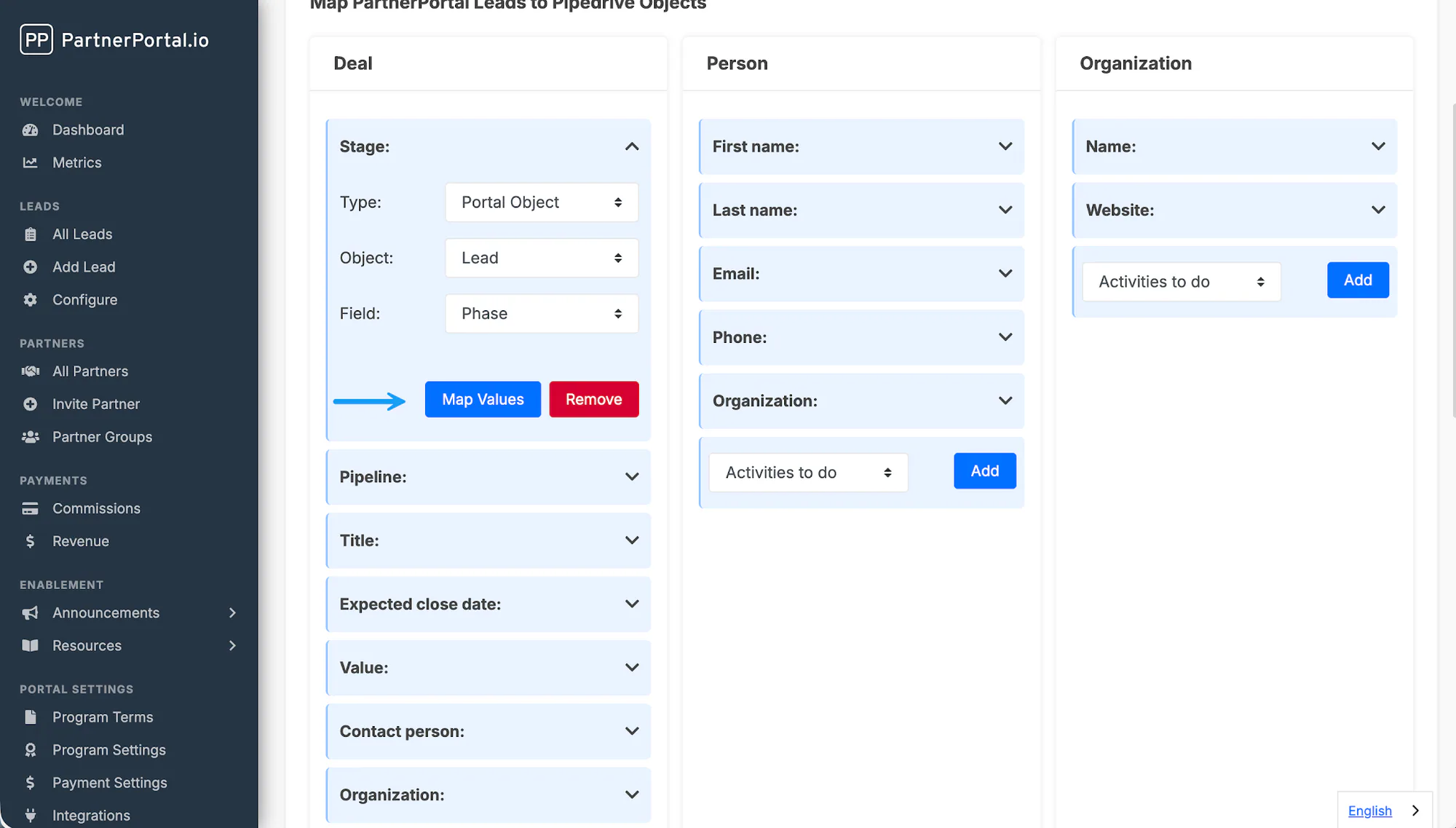Image resolution: width=1456 pixels, height=828 pixels.
Task: Open Revenue under Payments
Action: coord(81,541)
